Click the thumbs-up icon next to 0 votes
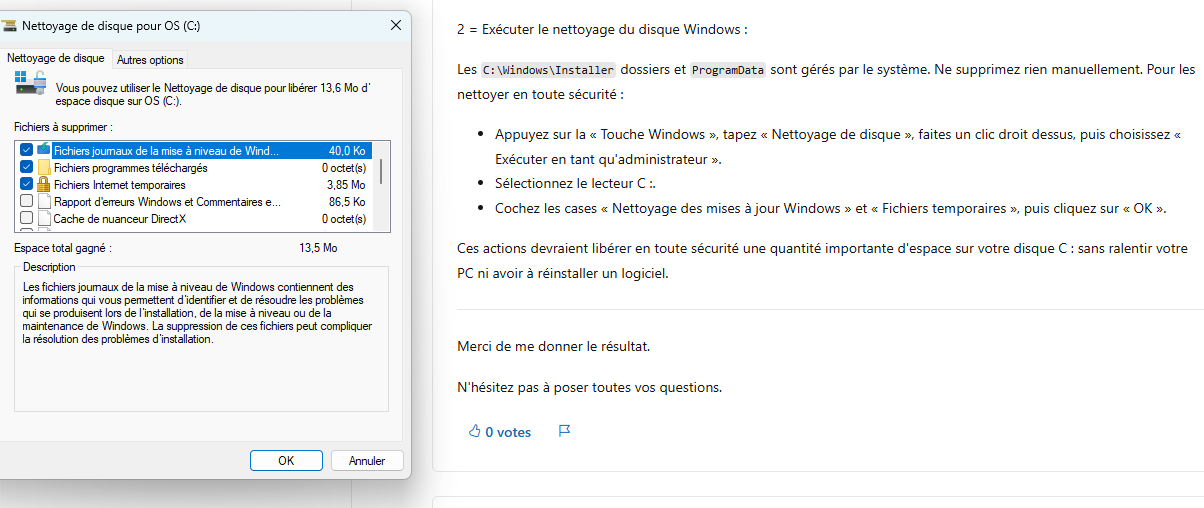This screenshot has height=508, width=1204. 474,432
